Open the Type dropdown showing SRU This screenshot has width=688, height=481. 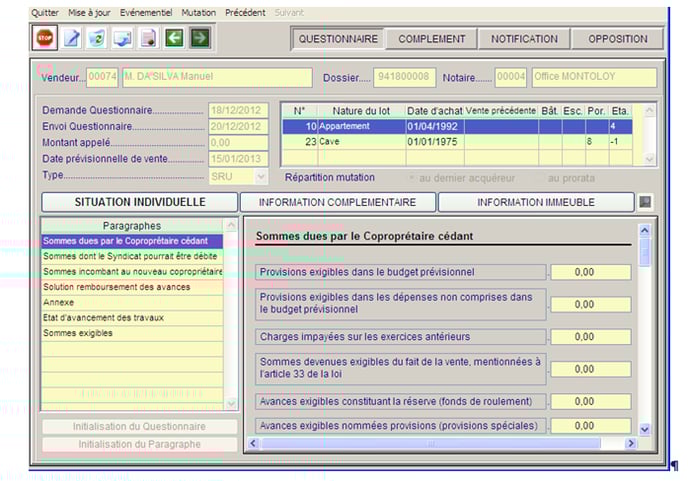pos(261,176)
